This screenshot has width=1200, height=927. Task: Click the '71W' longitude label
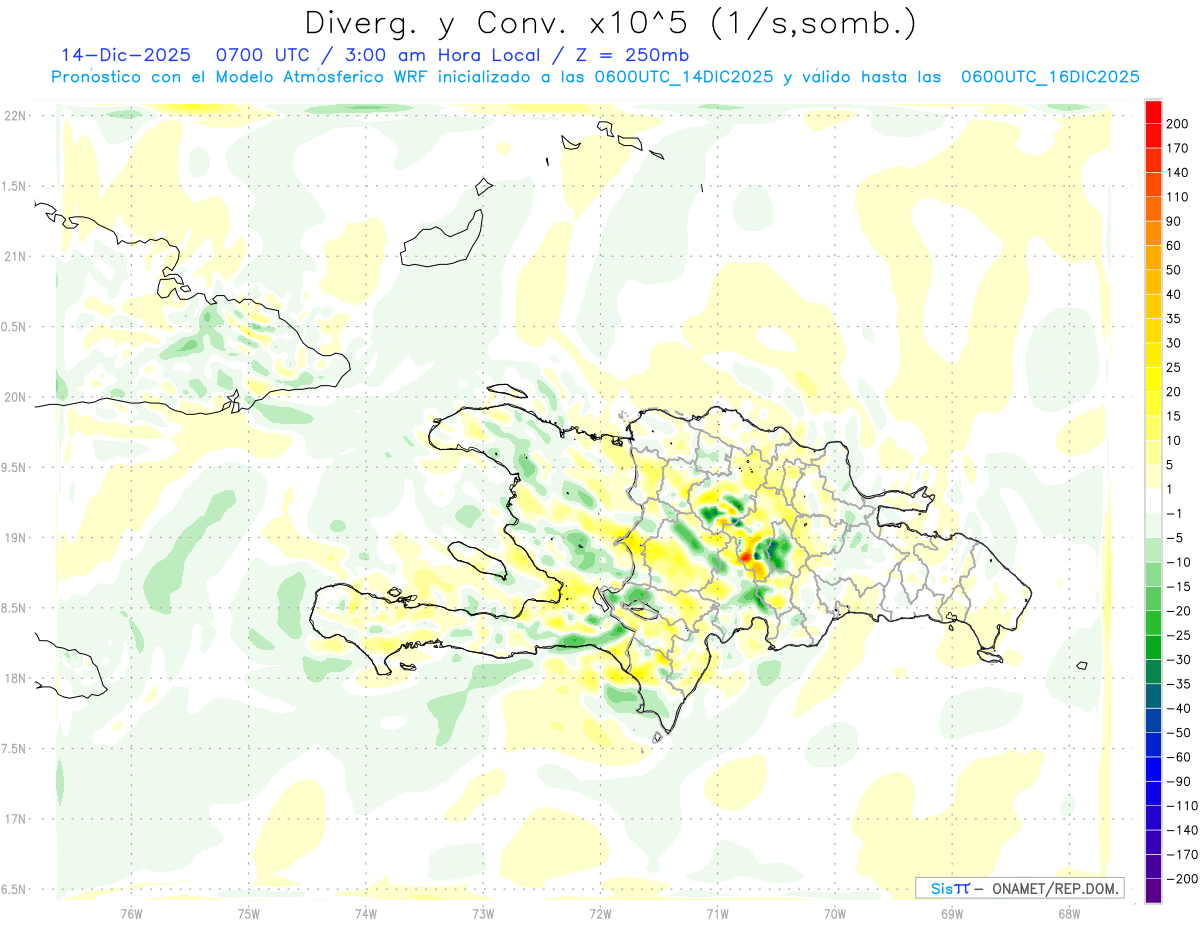click(x=717, y=913)
